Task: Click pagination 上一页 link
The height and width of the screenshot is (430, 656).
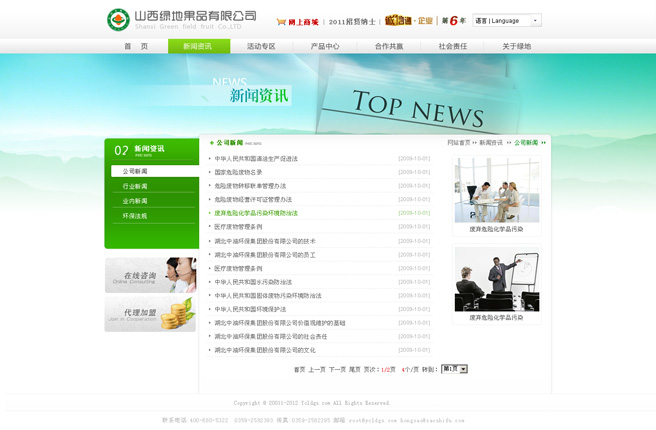Action: click(317, 369)
